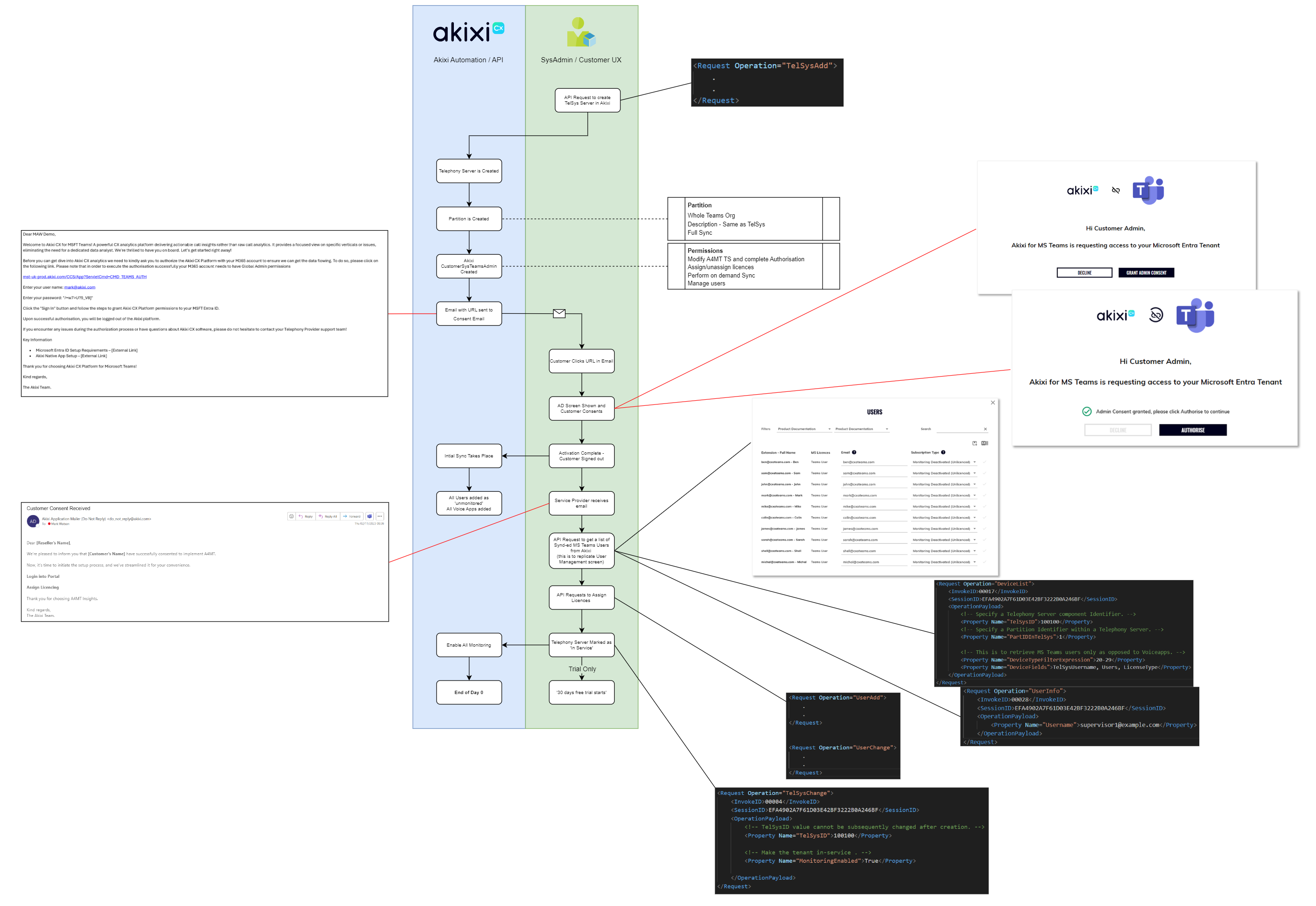Click the confirm tick on sarah@cxateams.com row
The image size is (1316, 906).
coord(984,540)
